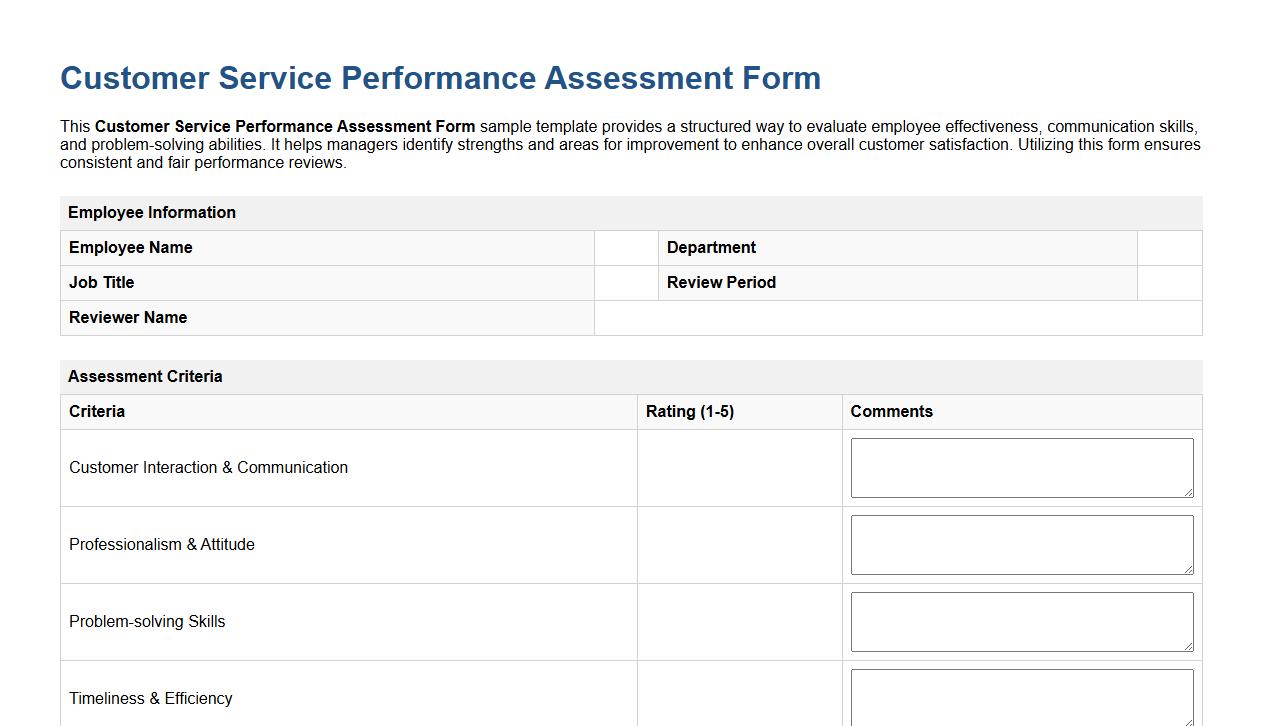This screenshot has height=726, width=1263.
Task: Click the comments box for Professionalism & Attitude
Action: tap(1022, 544)
